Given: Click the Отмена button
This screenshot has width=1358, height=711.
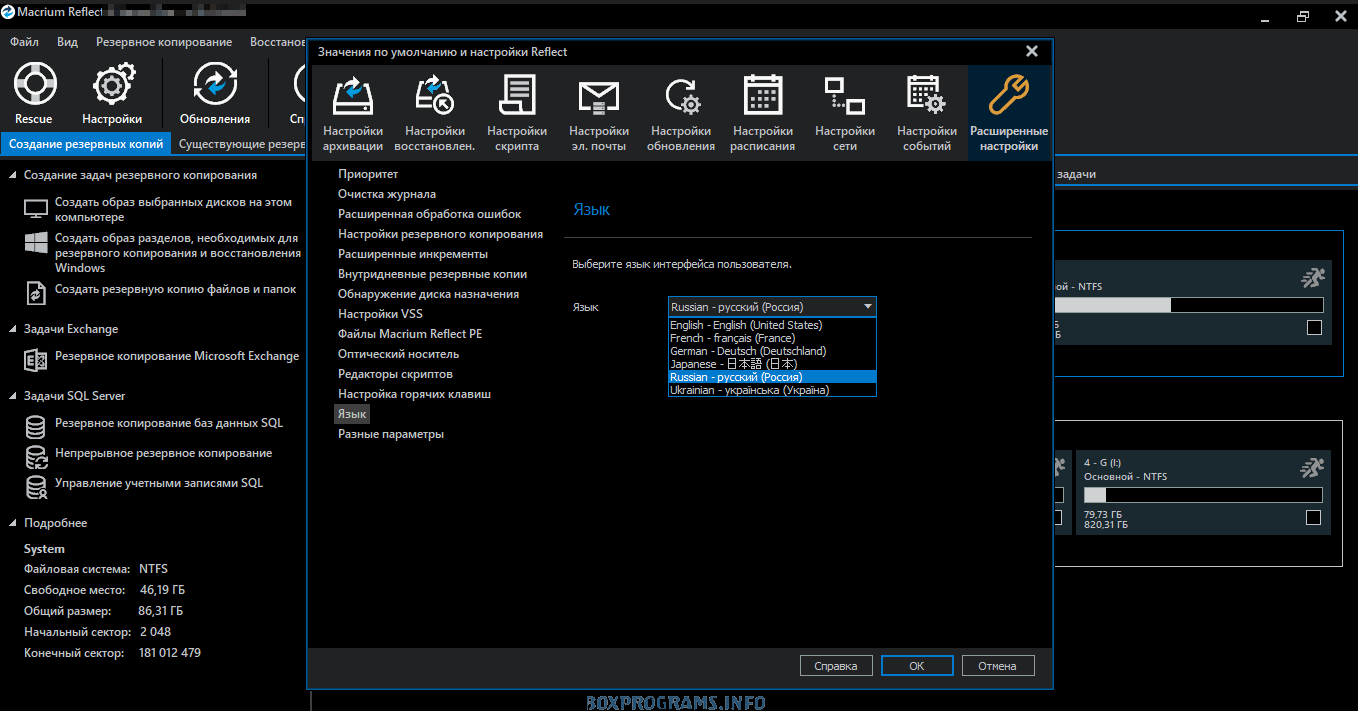Looking at the screenshot, I should click(x=998, y=665).
